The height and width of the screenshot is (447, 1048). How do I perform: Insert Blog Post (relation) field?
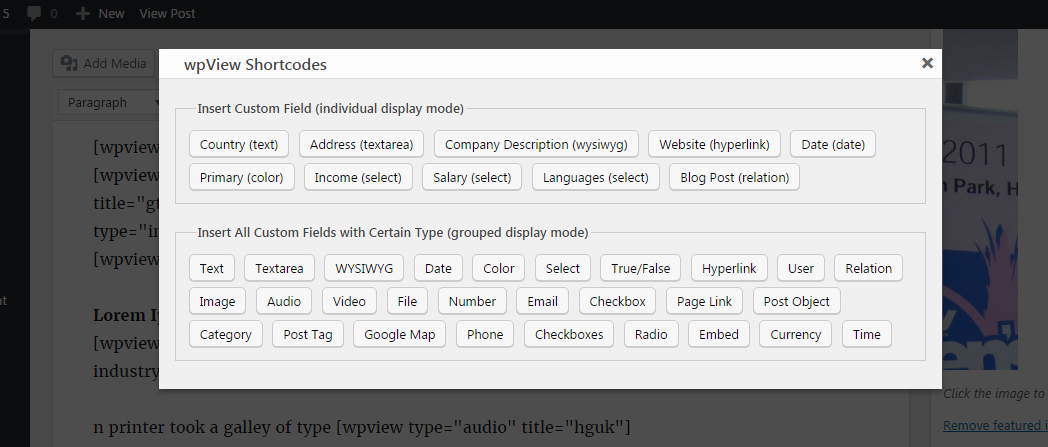point(735,178)
